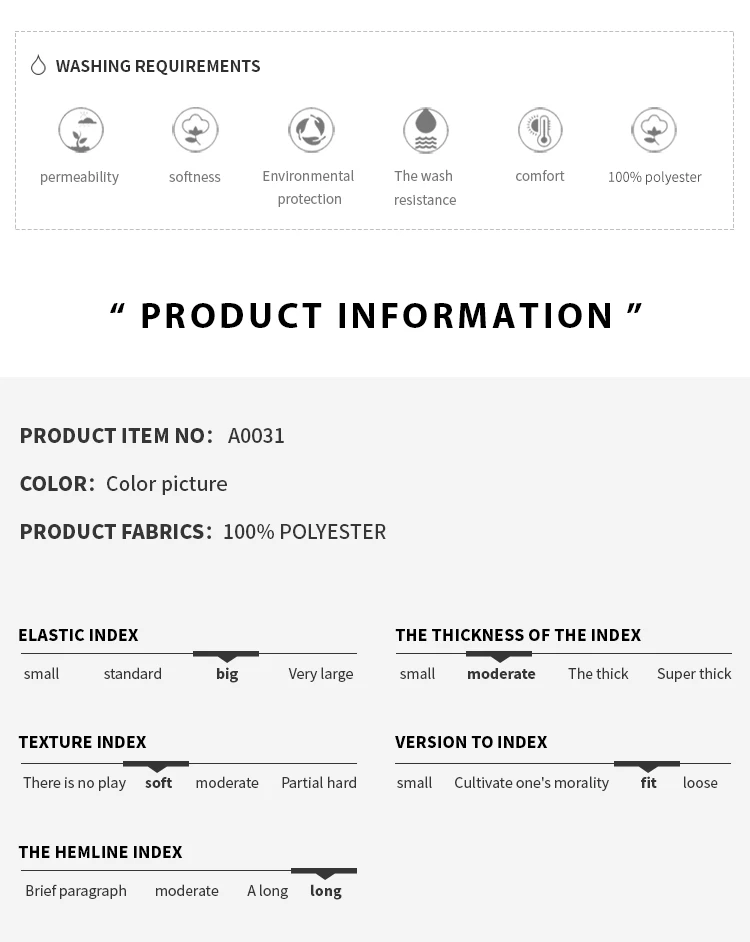Screen dimensions: 750x942
Task: Click 'fit' on the Version Index
Action: point(648,783)
